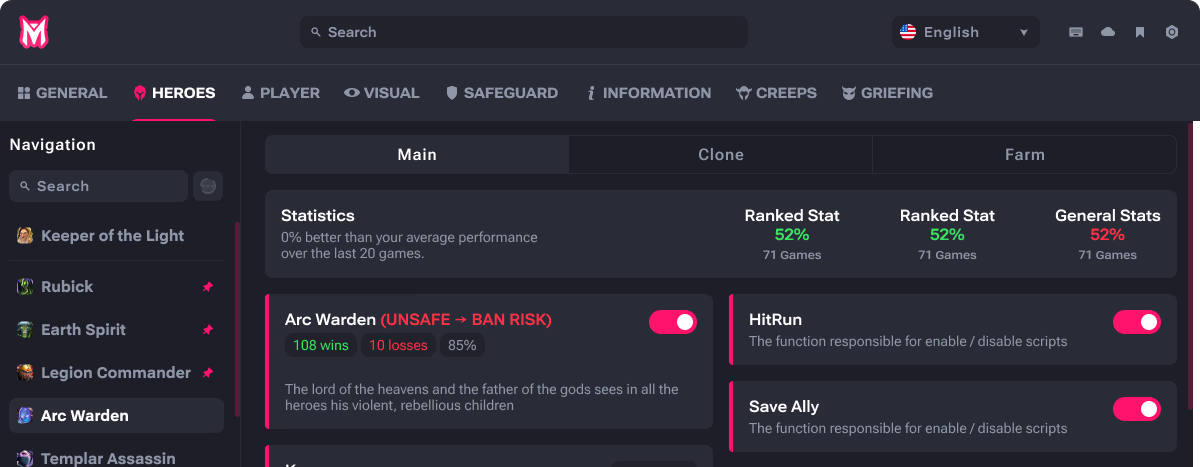Turn off the HitRun switch
Screen dimensions: 1200x467
click(1137, 322)
